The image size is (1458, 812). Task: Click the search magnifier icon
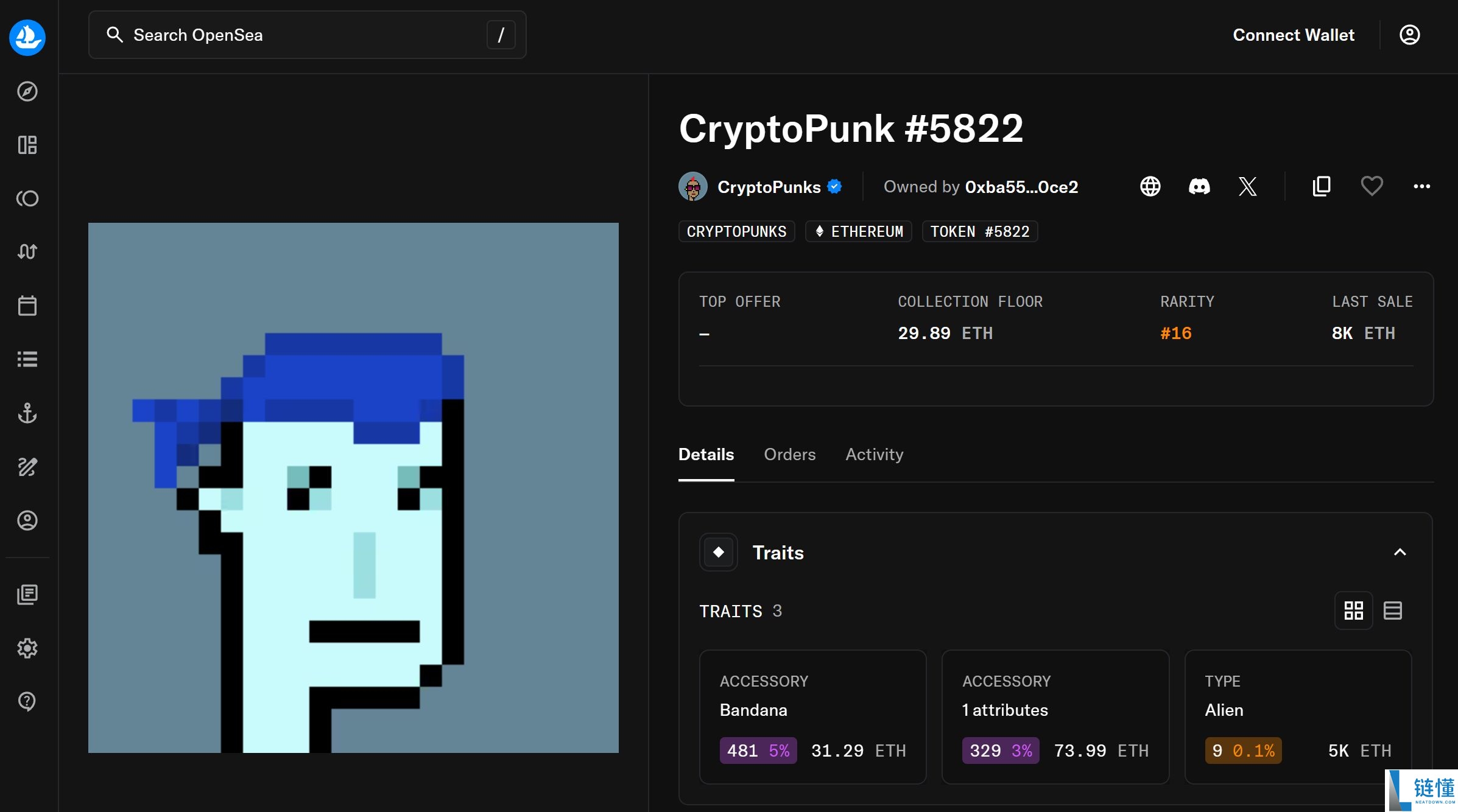pos(114,35)
